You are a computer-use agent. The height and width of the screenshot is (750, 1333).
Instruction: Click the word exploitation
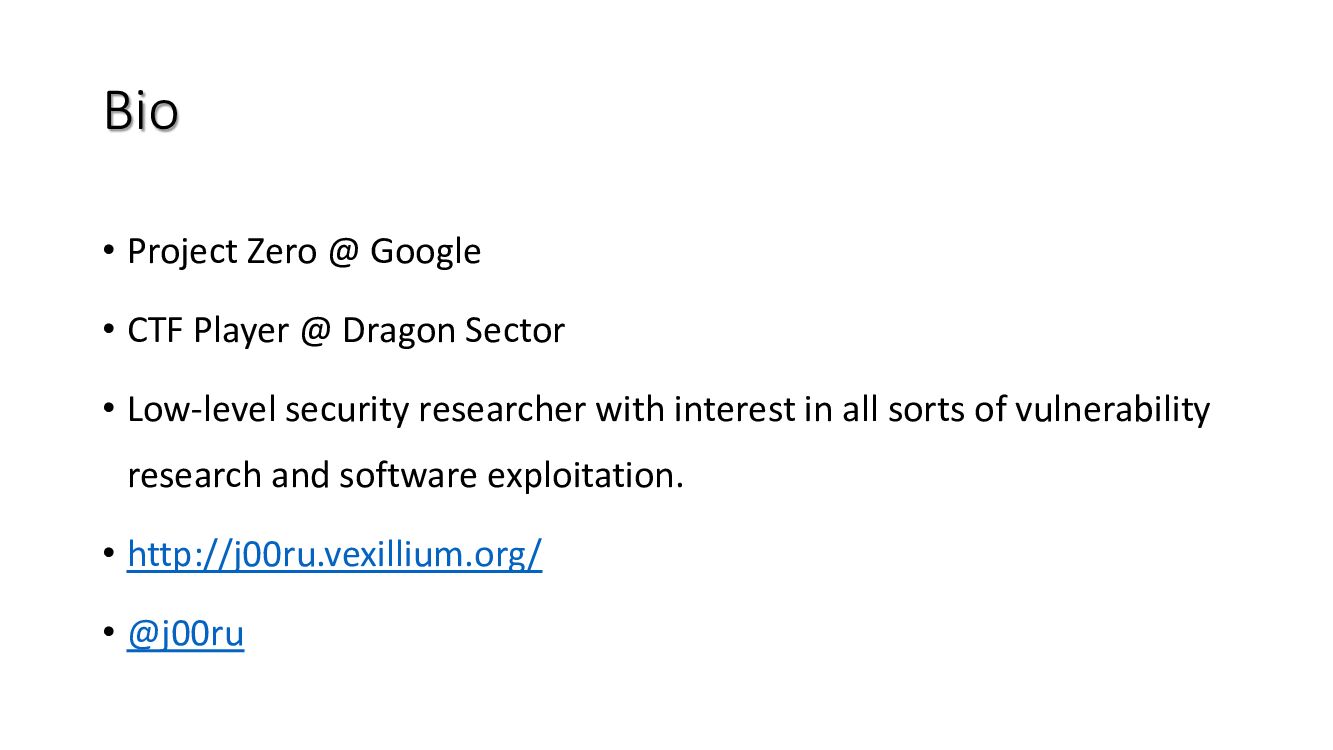coord(584,475)
